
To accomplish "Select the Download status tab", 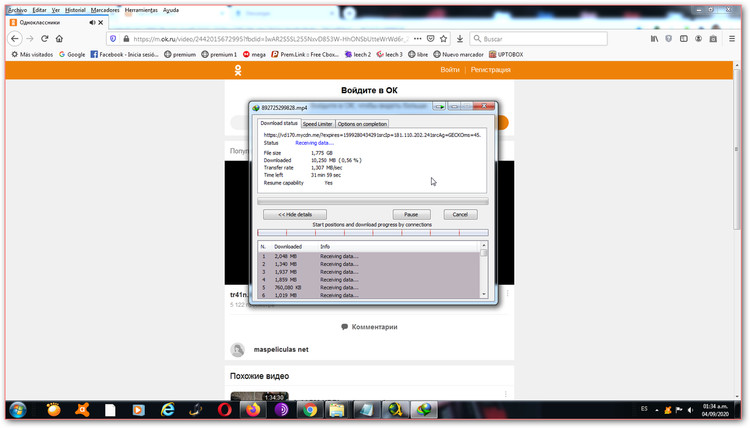I will (279, 123).
